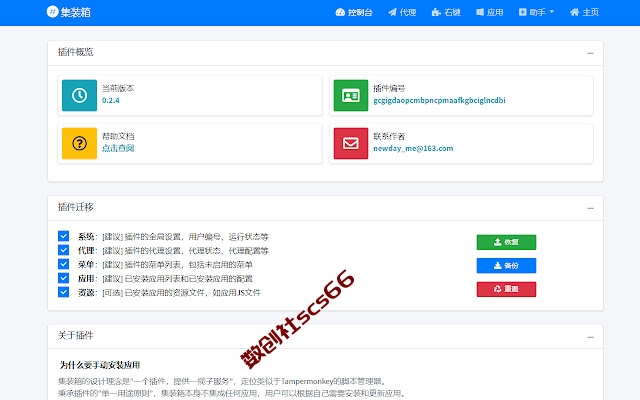Viewport: 640px width, 400px height.
Task: Click version number 0.2.4
Action: pyautogui.click(x=111, y=100)
